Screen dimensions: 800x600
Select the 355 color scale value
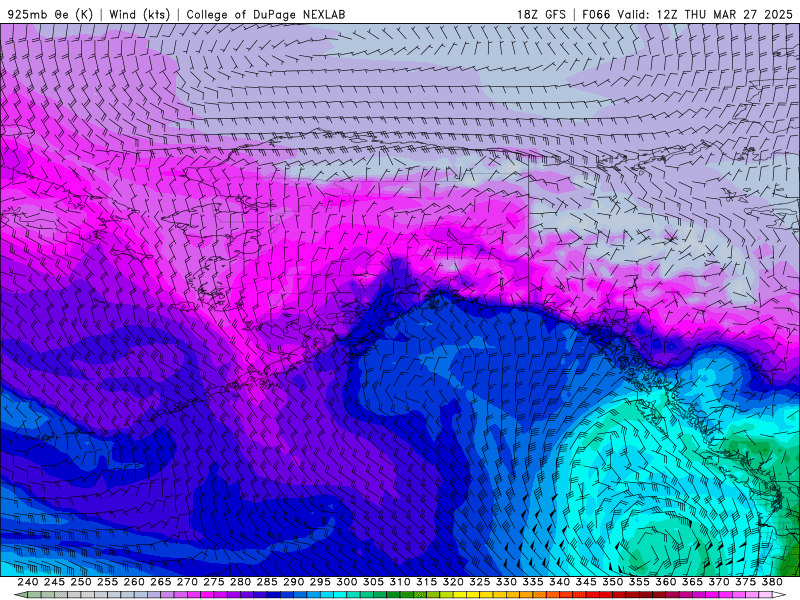638,582
